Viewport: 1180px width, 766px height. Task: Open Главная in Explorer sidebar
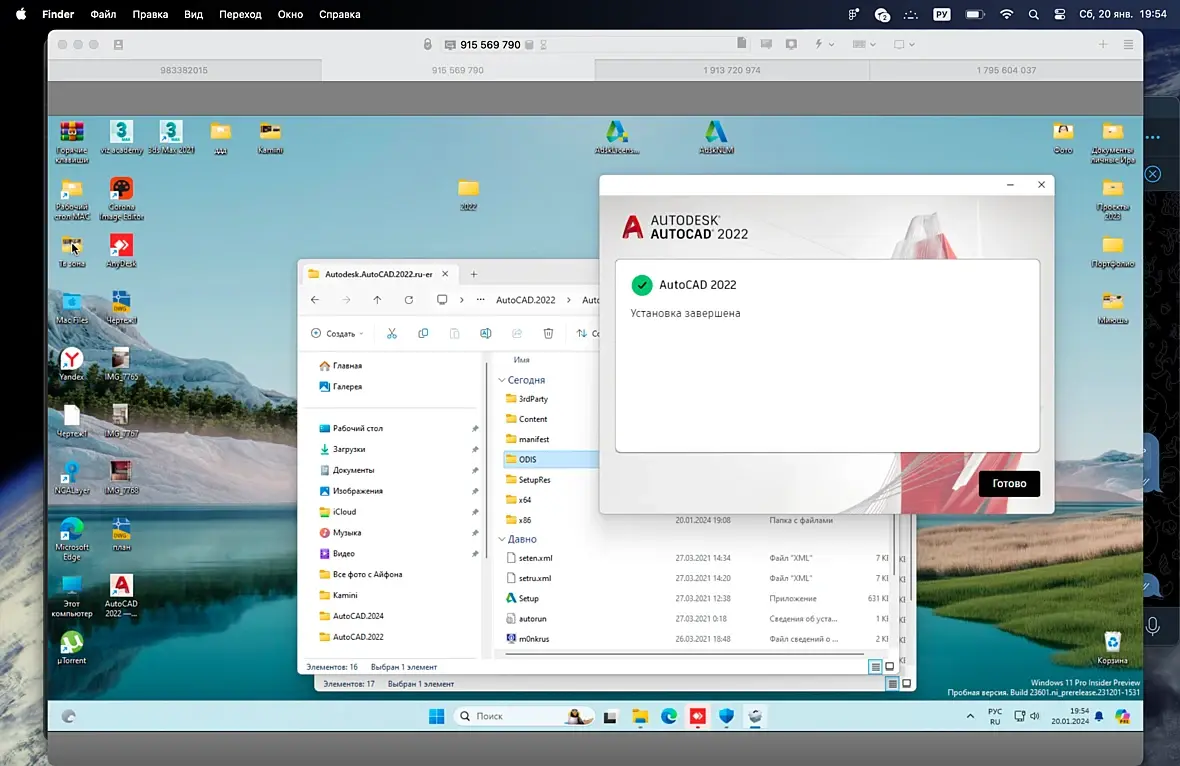click(340, 366)
